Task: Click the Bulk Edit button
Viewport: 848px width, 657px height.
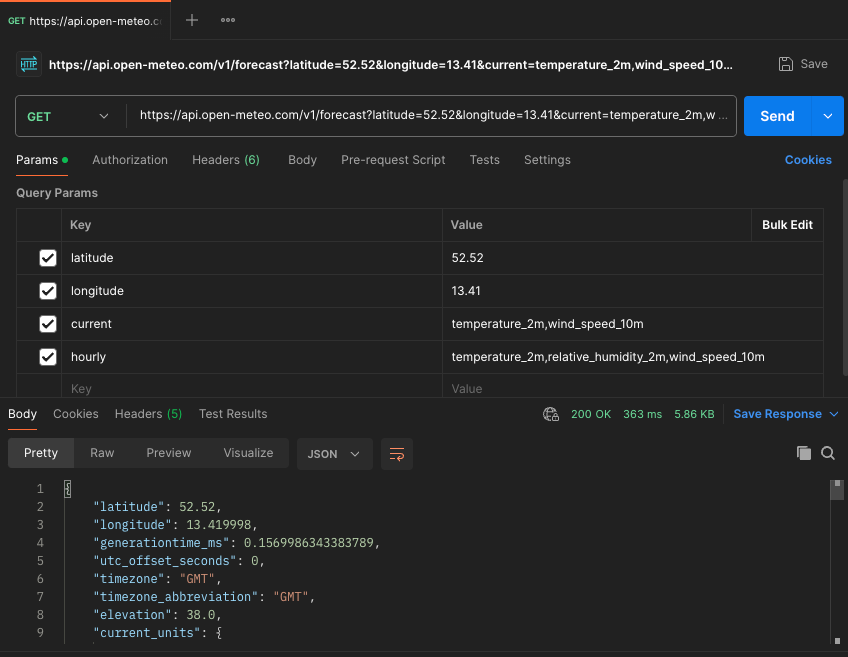Action: click(787, 225)
